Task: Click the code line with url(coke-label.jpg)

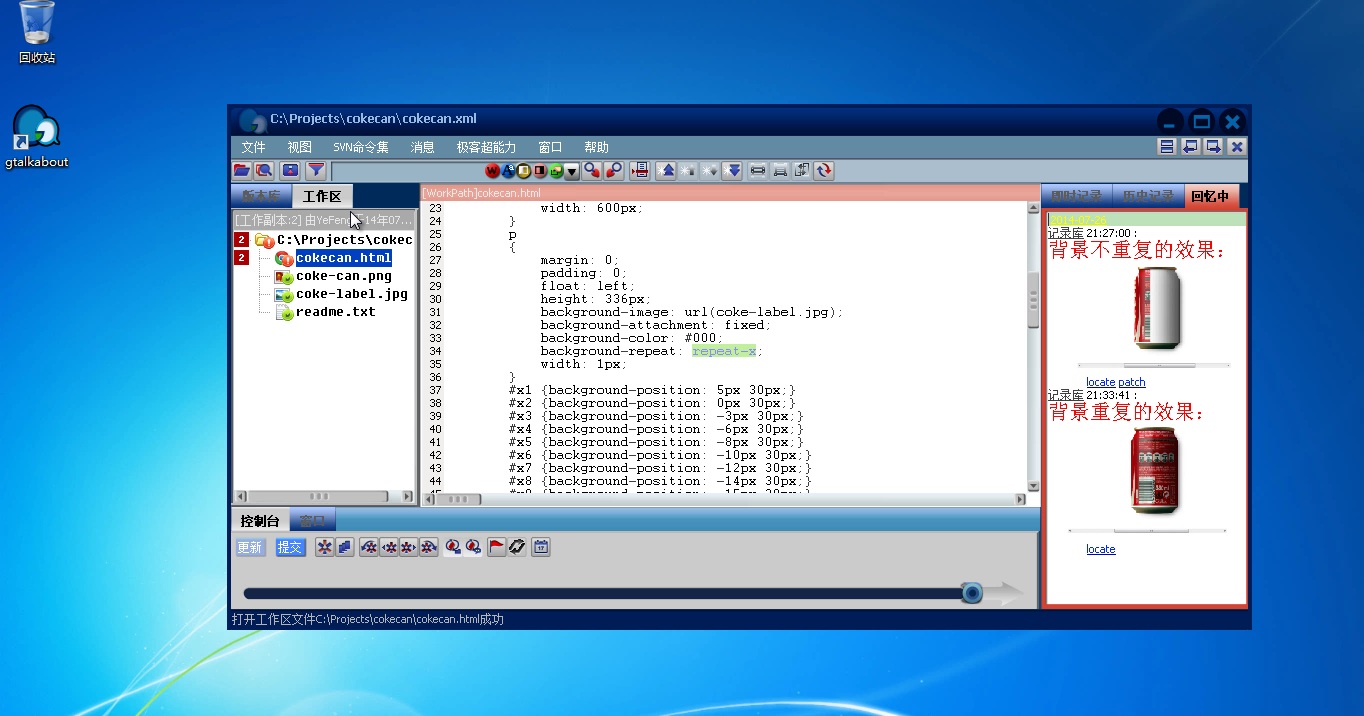Action: [x=692, y=312]
